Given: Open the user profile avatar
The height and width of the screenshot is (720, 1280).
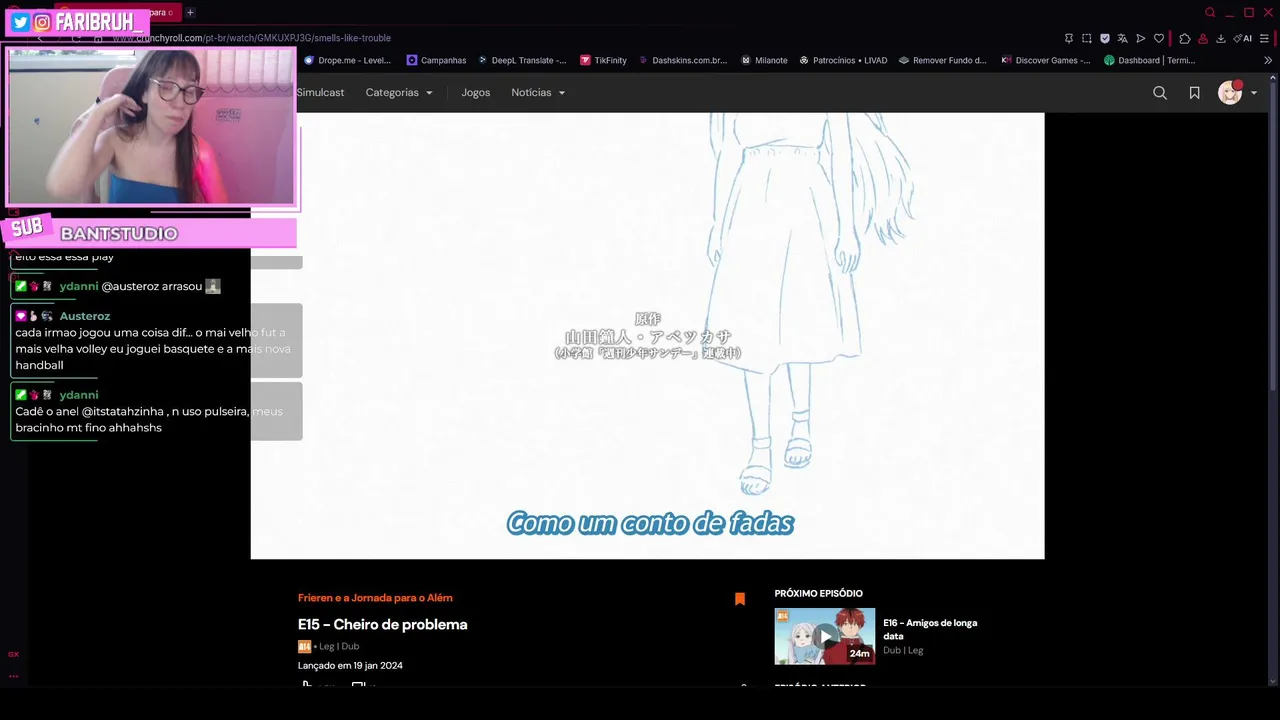Looking at the screenshot, I should 1230,92.
